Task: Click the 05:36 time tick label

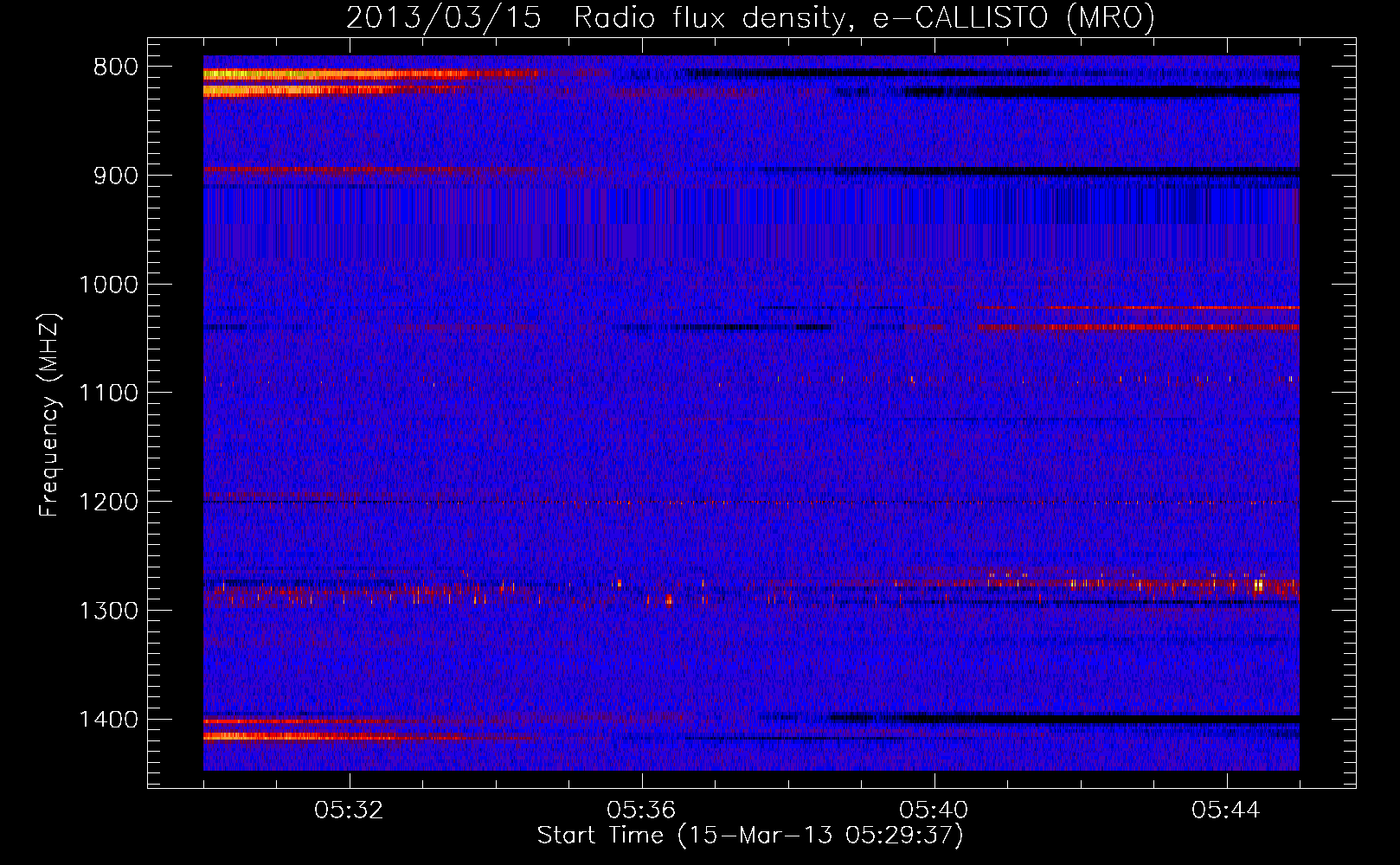Action: [x=641, y=811]
